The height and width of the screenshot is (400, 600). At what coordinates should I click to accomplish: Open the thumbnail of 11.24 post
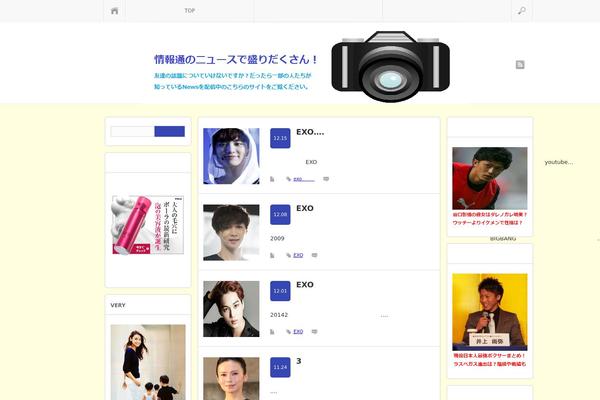pos(231,379)
